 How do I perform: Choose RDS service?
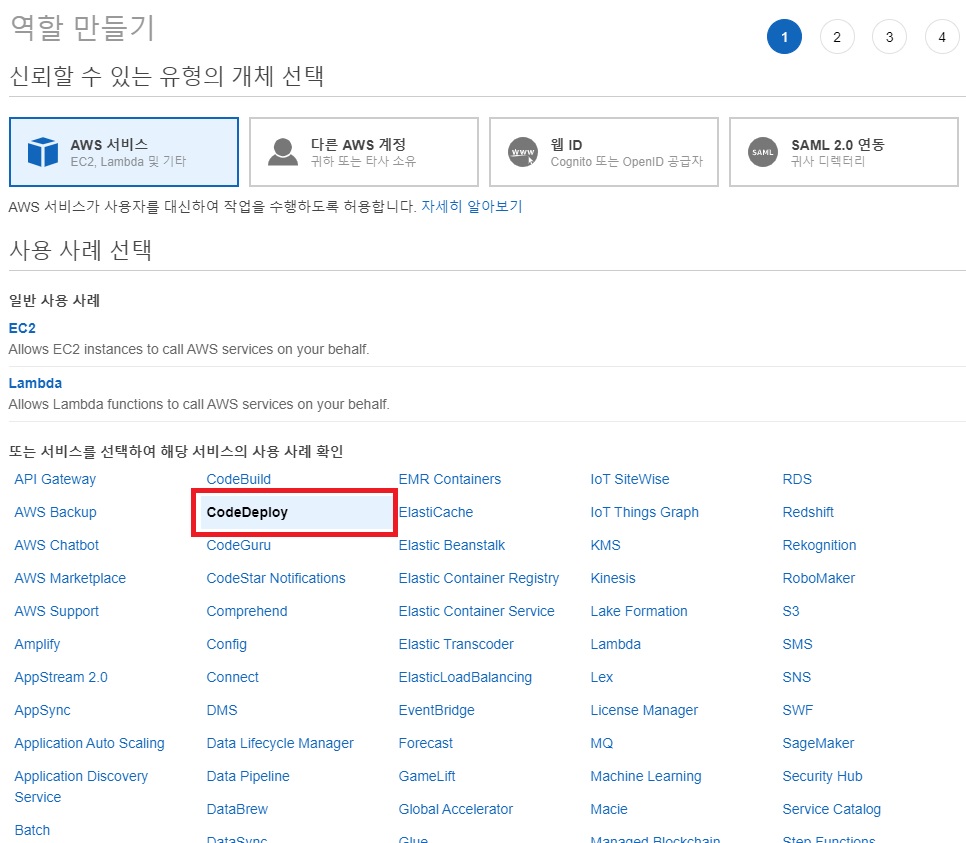click(797, 479)
